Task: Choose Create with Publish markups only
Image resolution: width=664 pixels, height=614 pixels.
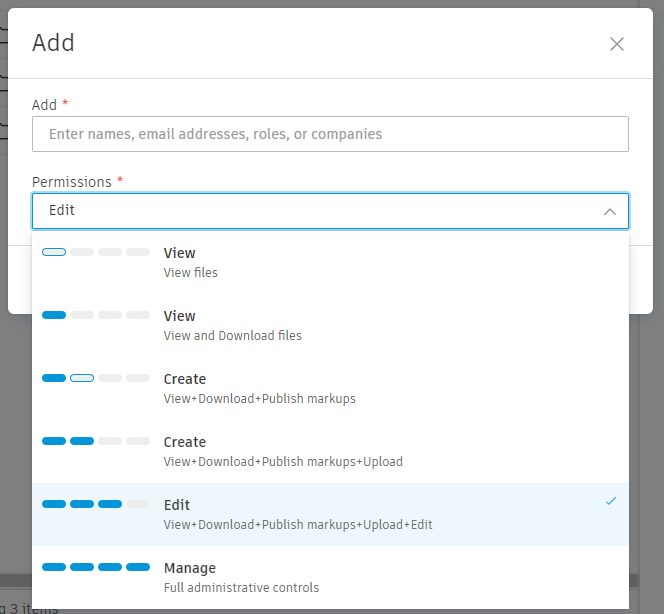Action: point(330,388)
